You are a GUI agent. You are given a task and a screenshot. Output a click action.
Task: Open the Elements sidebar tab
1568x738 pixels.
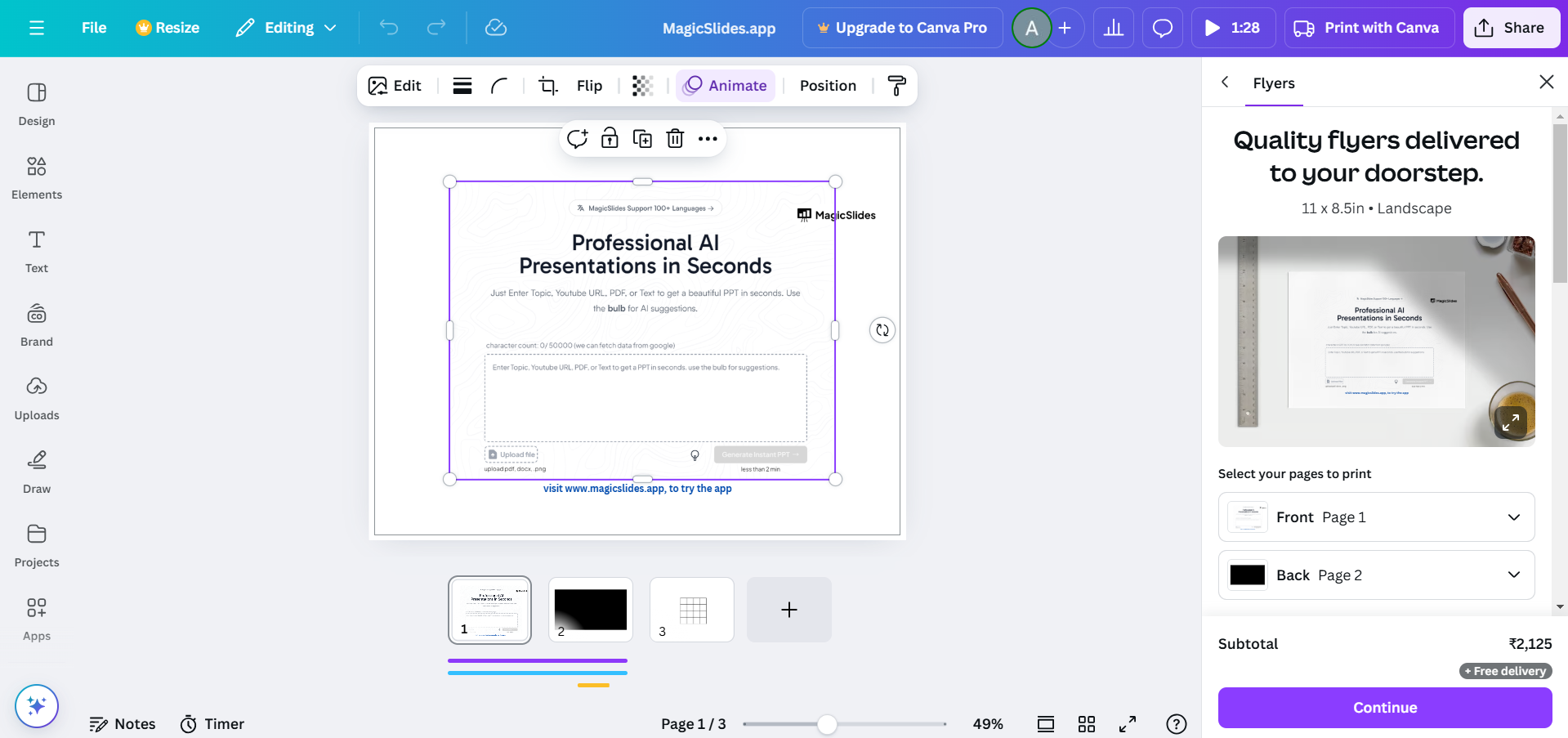click(37, 177)
